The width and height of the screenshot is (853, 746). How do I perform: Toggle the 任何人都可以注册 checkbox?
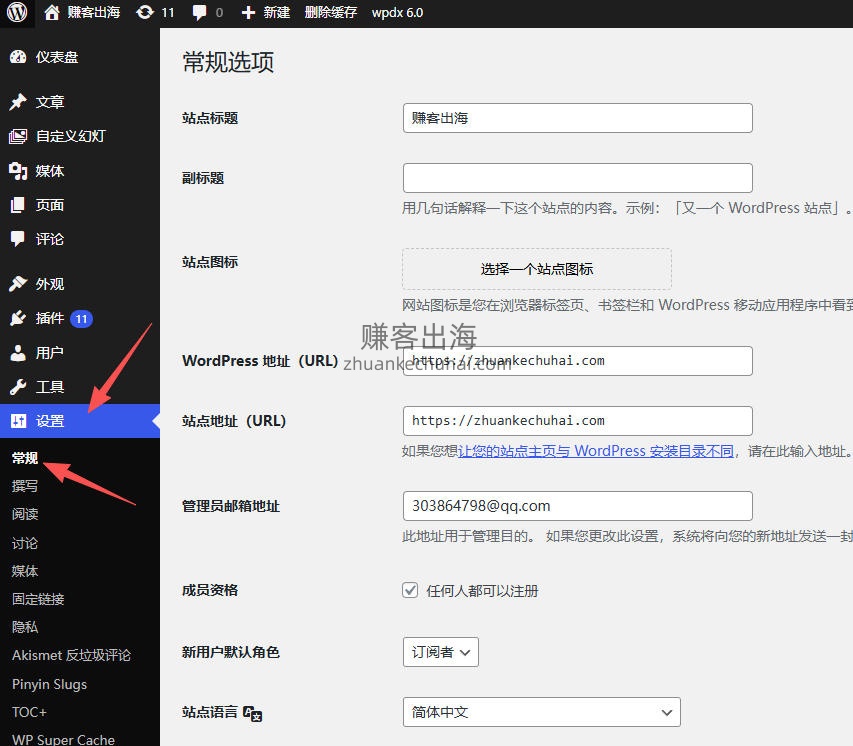pos(410,590)
